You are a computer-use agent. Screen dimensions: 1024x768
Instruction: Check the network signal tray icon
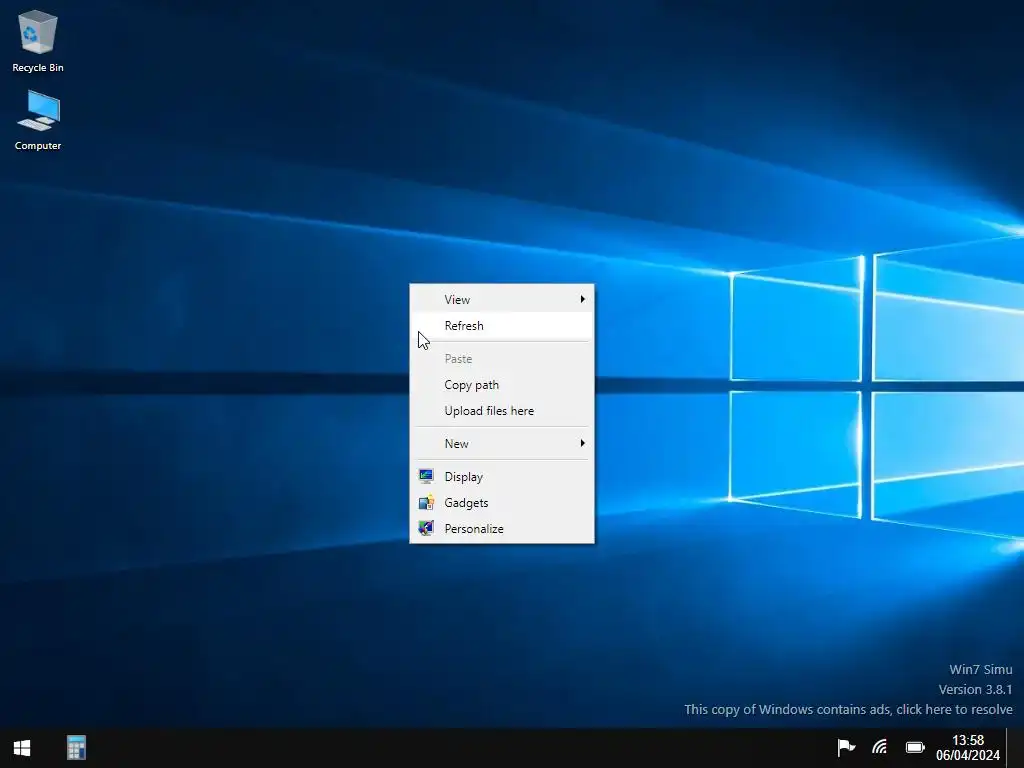pyautogui.click(x=880, y=746)
